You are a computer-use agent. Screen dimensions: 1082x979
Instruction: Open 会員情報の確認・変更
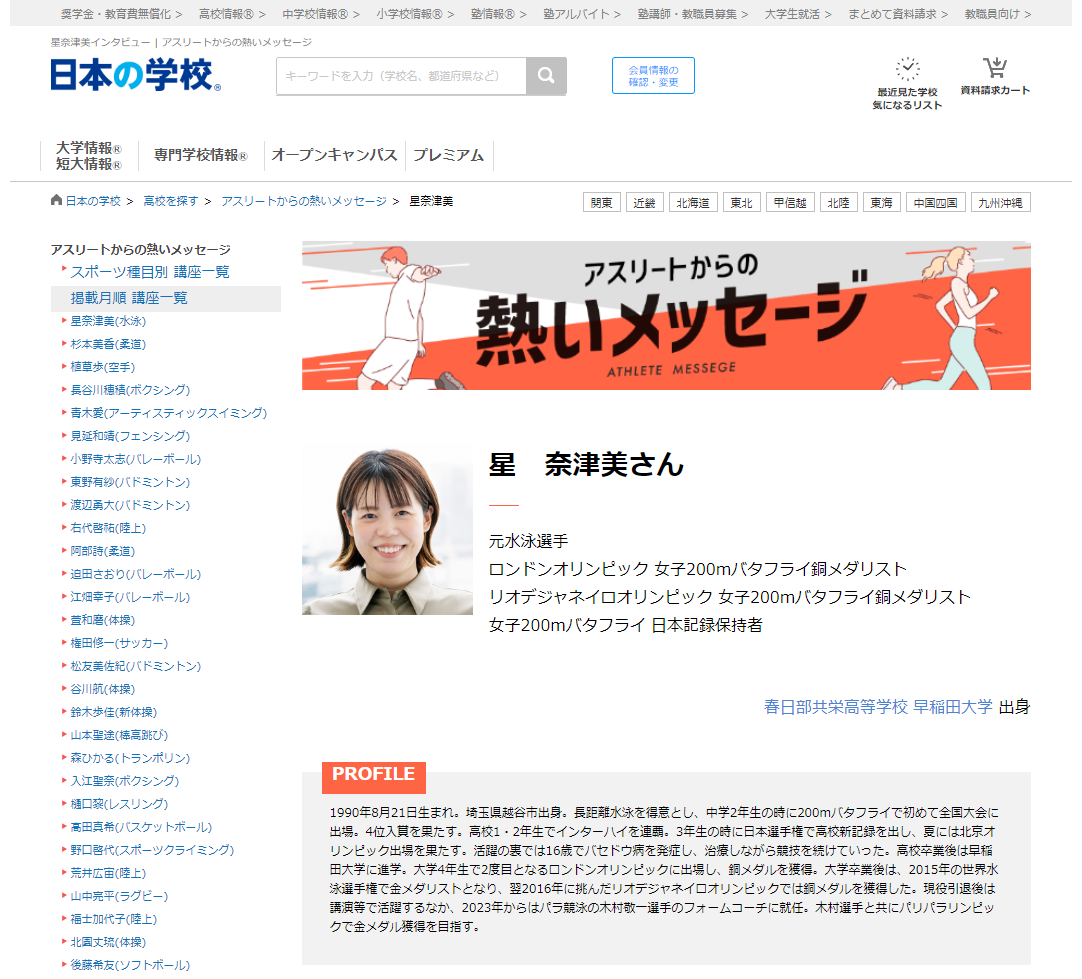pyautogui.click(x=653, y=74)
